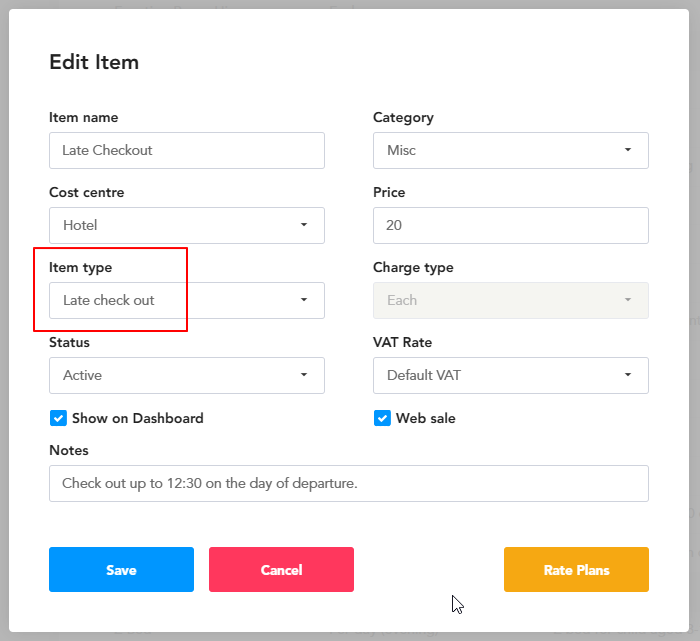This screenshot has width=700, height=641.
Task: Open the Status dropdown showing Active
Action: click(x=176, y=375)
